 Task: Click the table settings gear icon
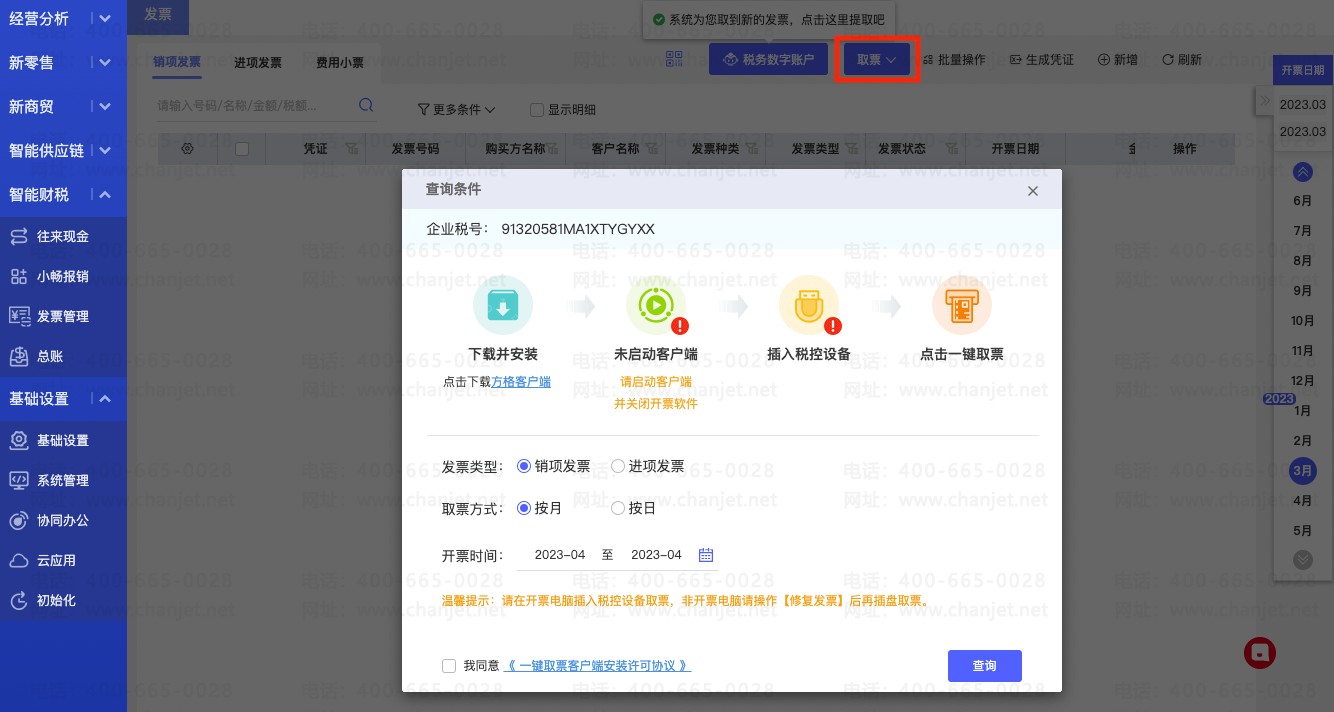187,148
